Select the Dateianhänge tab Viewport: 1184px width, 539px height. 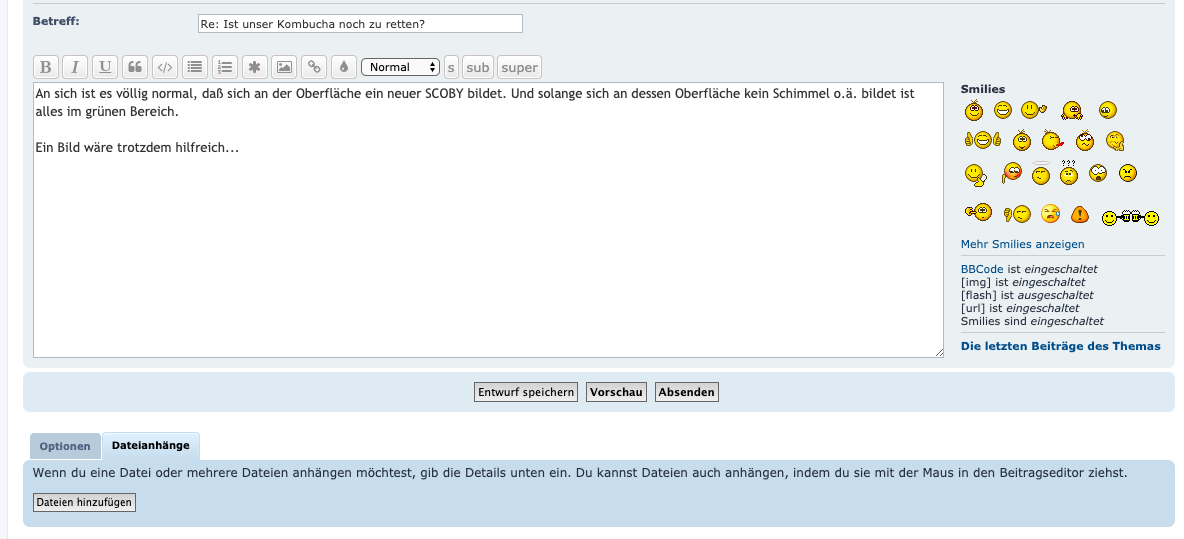[151, 445]
